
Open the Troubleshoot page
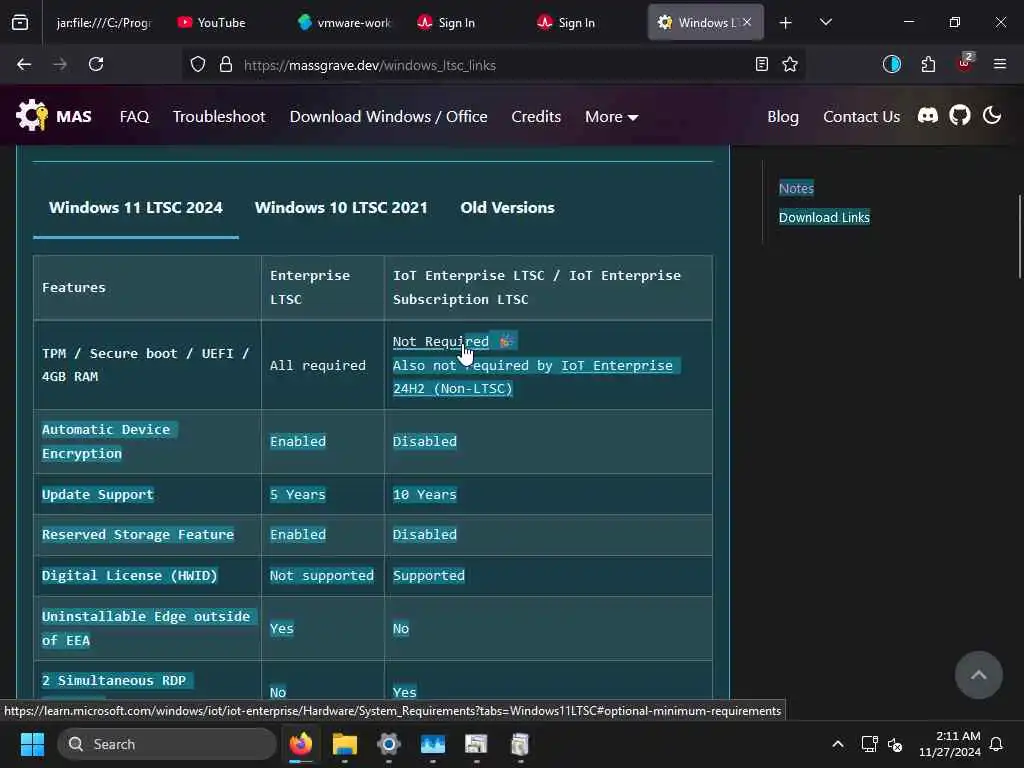click(x=219, y=116)
